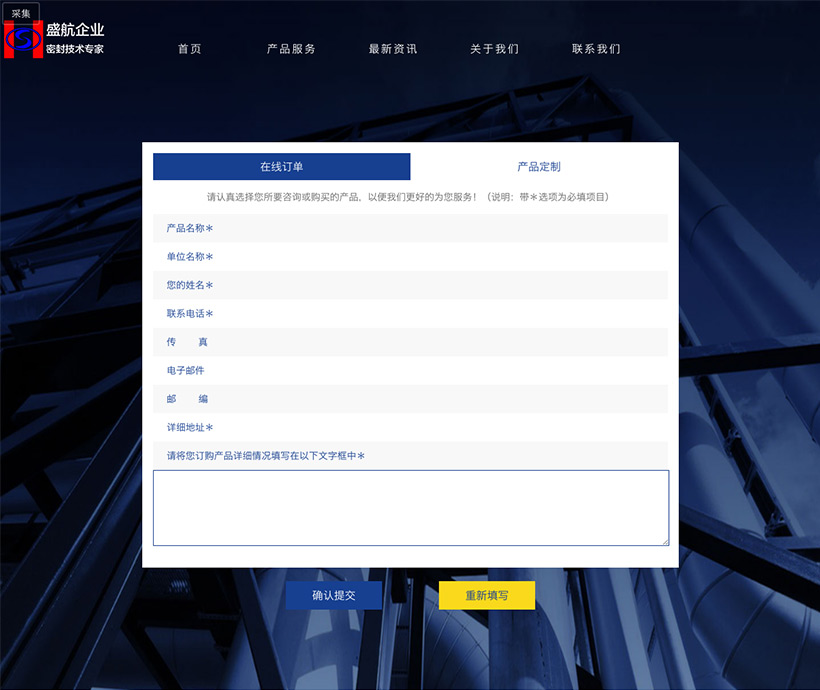Go to the 产品服务 menu item

[291, 49]
